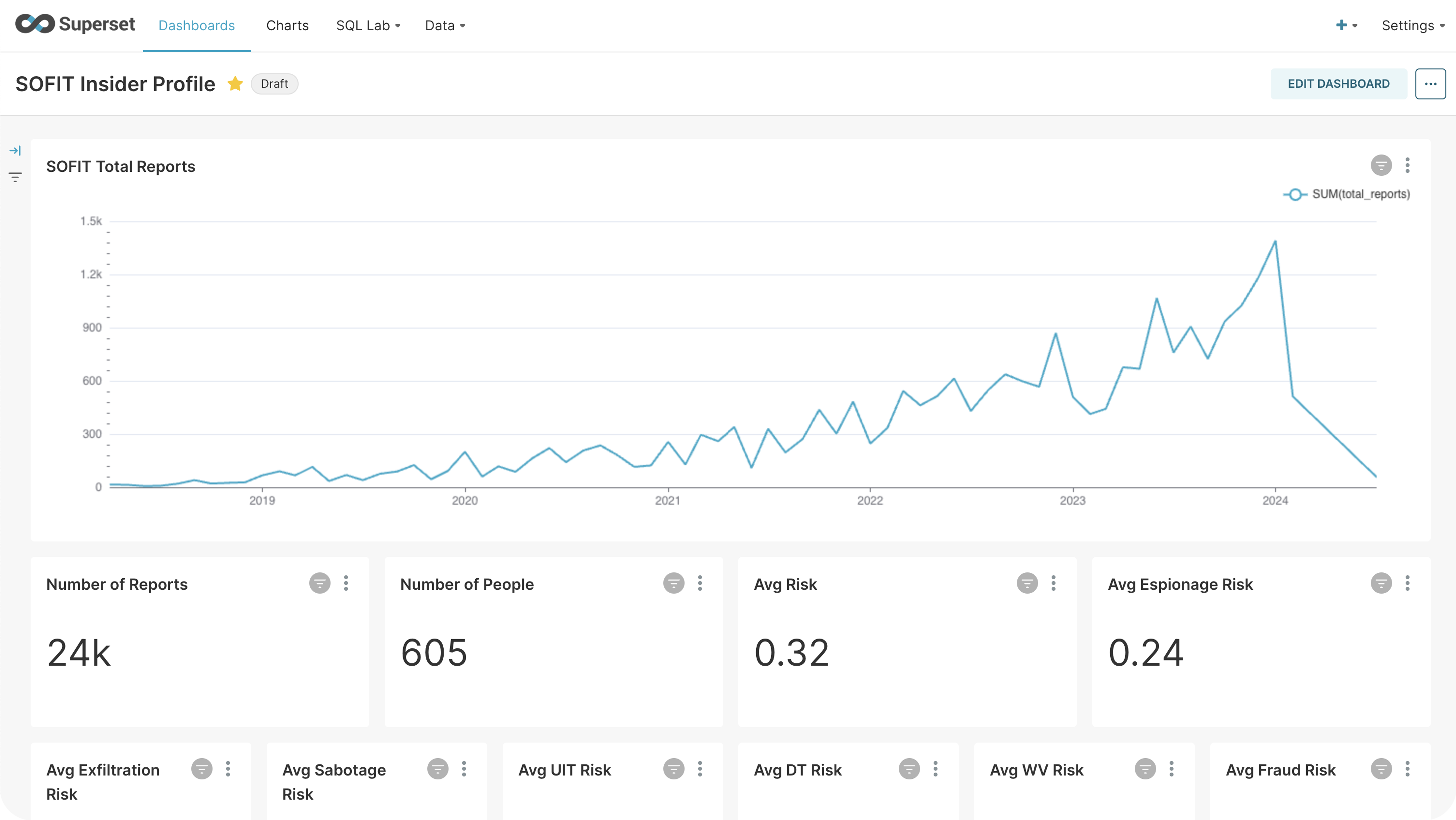Image resolution: width=1456 pixels, height=820 pixels.
Task: Toggle the favorite star for SOFIT Insider Profile
Action: (235, 84)
